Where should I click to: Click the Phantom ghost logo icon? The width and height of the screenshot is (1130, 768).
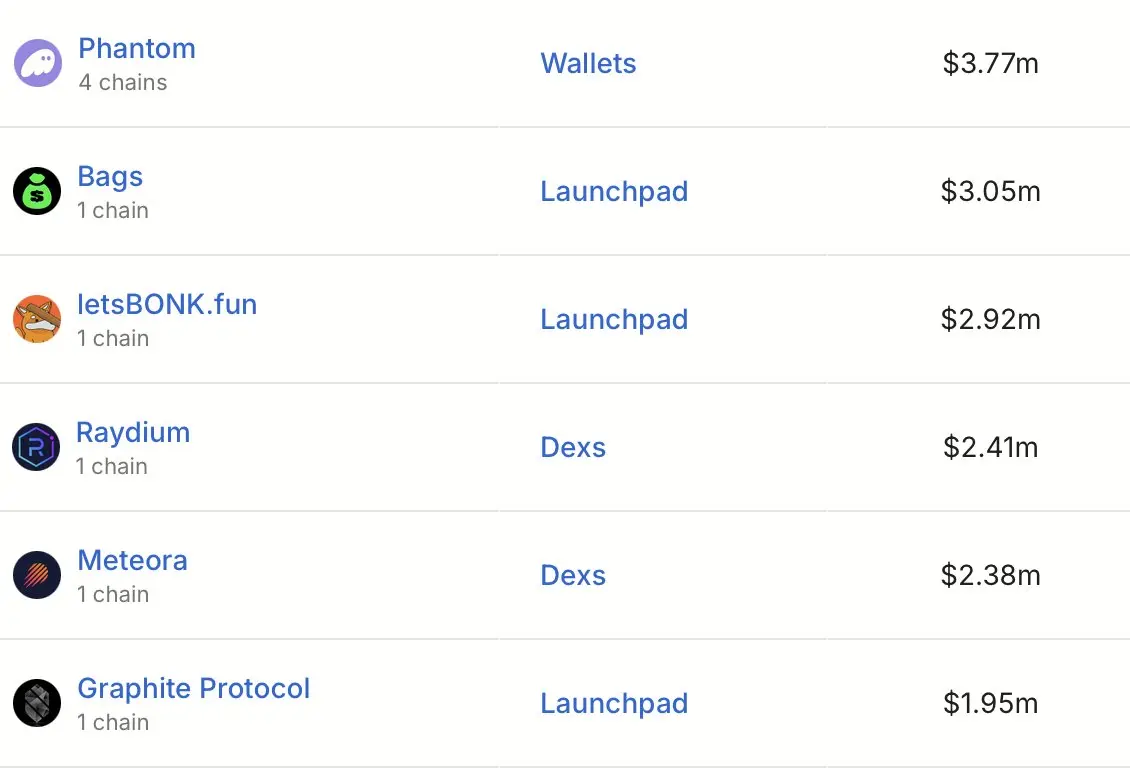pyautogui.click(x=37, y=63)
